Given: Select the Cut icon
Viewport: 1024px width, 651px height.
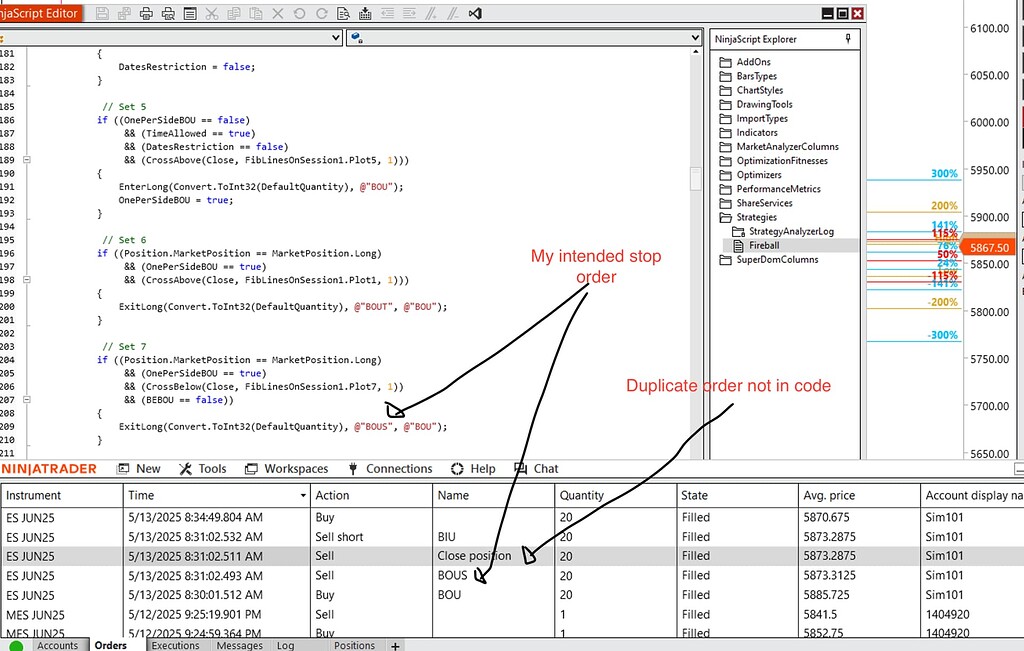Looking at the screenshot, I should tap(212, 13).
